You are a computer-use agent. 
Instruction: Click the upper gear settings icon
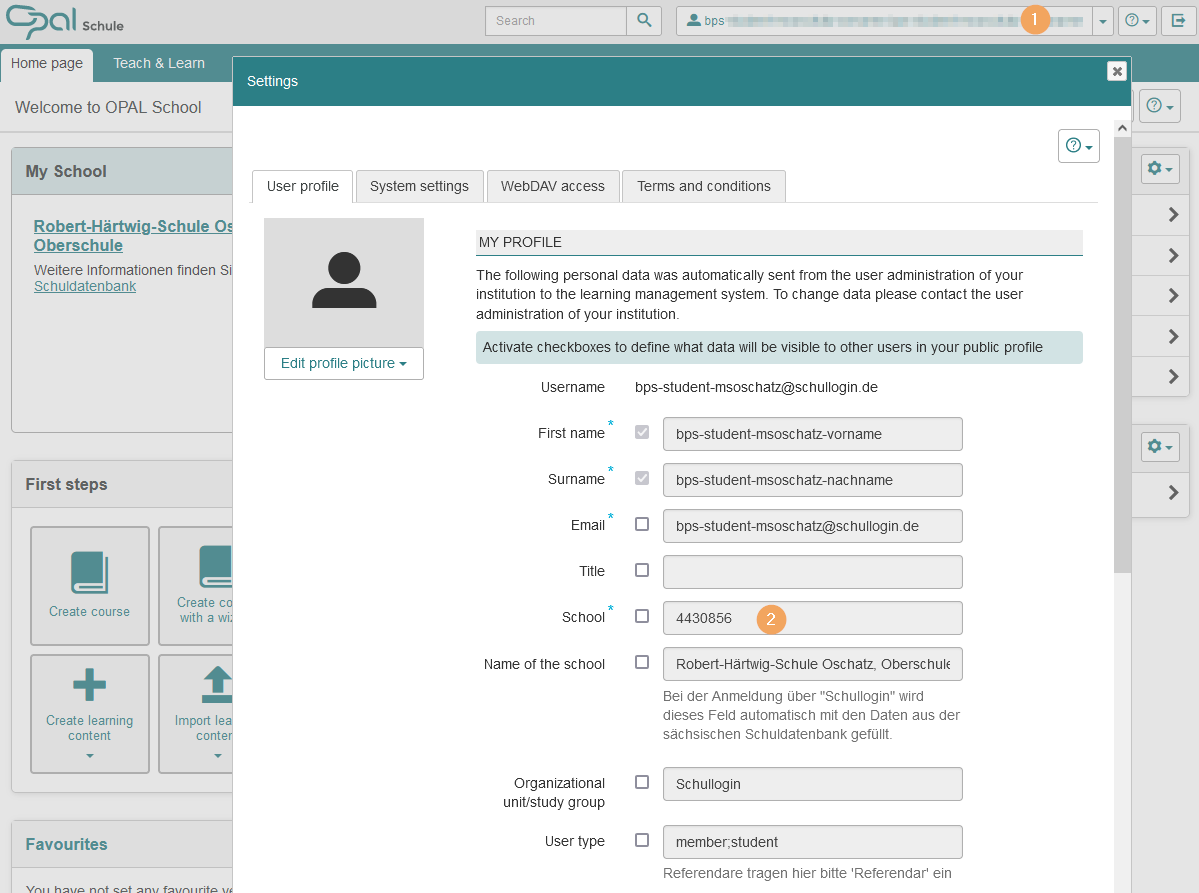(x=1160, y=169)
